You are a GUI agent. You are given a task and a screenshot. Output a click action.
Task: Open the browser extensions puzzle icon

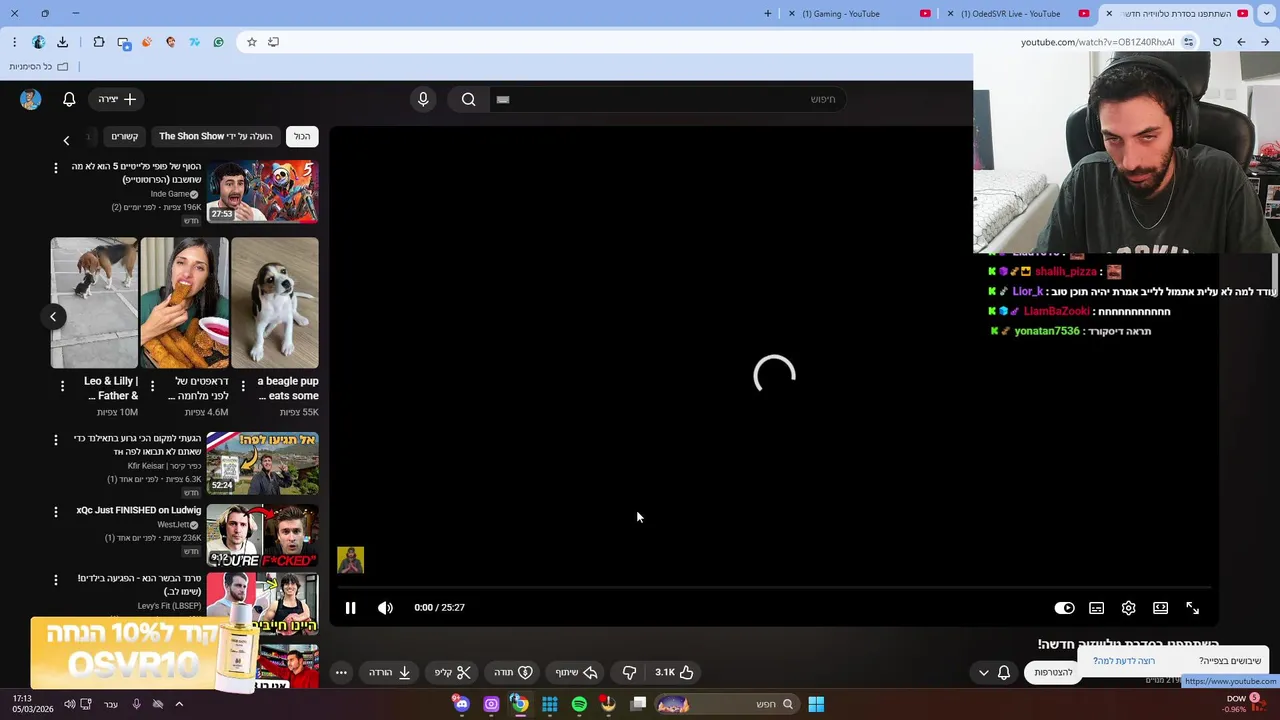[99, 42]
